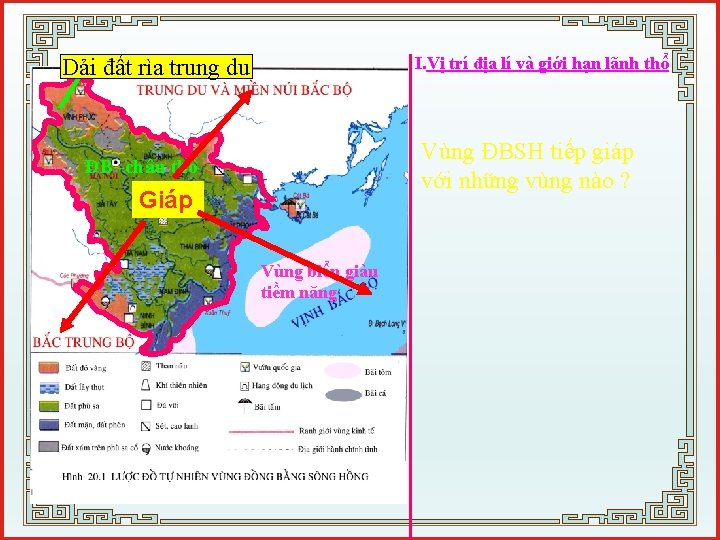The height and width of the screenshot is (540, 720).
Task: Click the pink Ranh giới vùng kinh tế line sample
Action: (261, 431)
